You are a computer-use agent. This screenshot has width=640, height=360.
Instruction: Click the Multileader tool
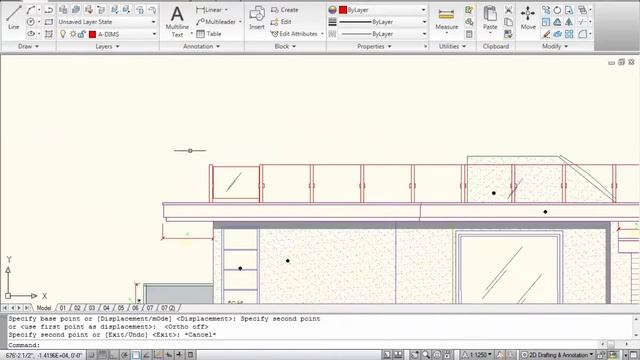[x=216, y=22]
